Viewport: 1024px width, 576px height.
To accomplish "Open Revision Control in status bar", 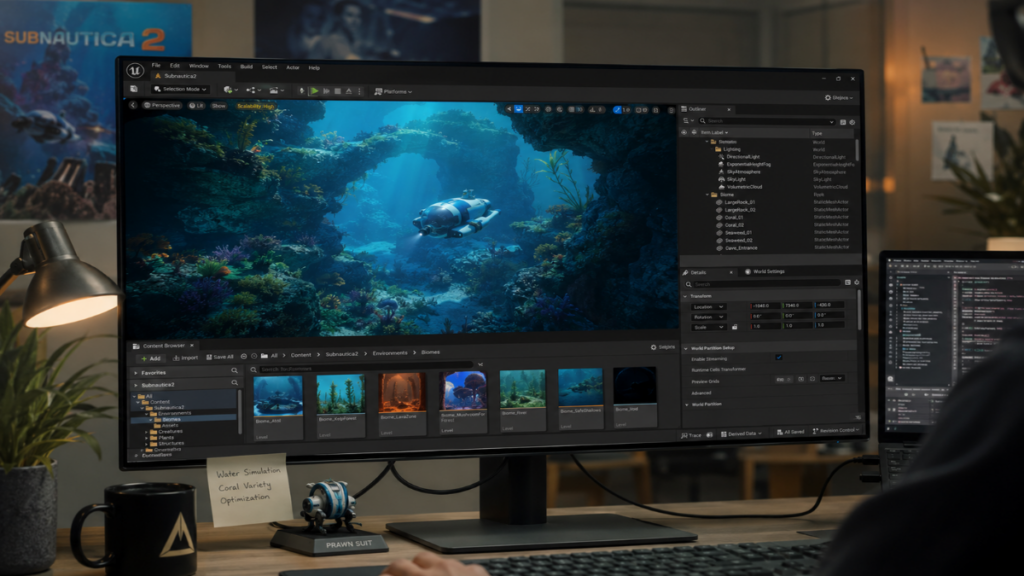I will tap(836, 430).
